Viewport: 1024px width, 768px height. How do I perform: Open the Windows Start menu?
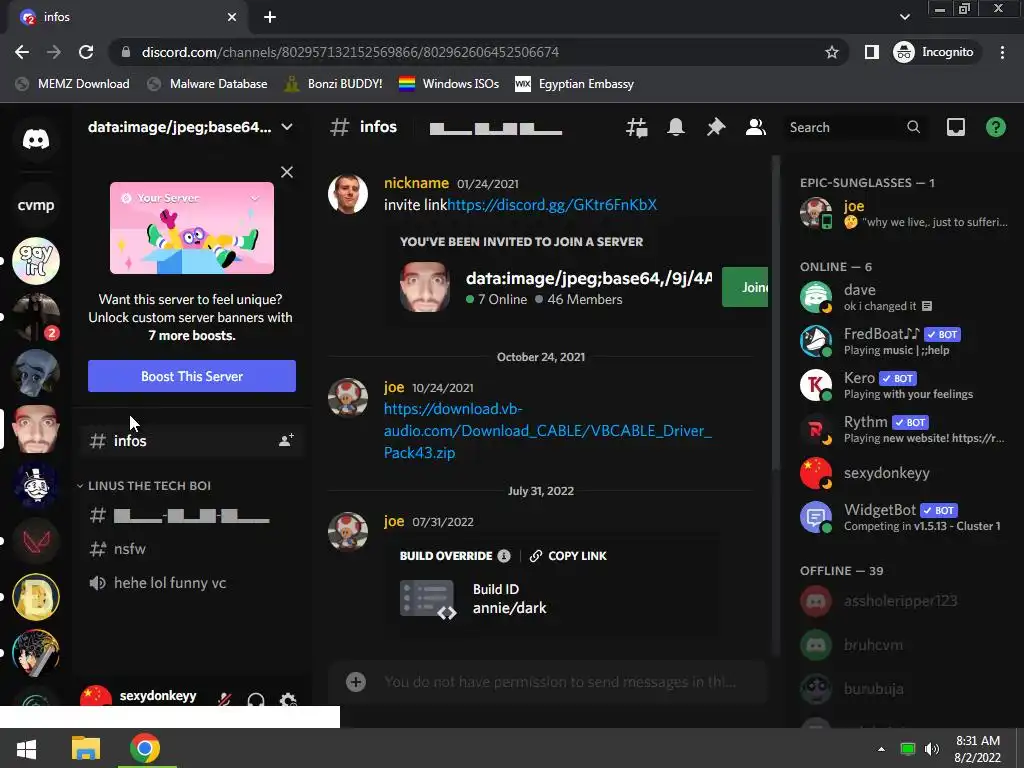[x=26, y=748]
